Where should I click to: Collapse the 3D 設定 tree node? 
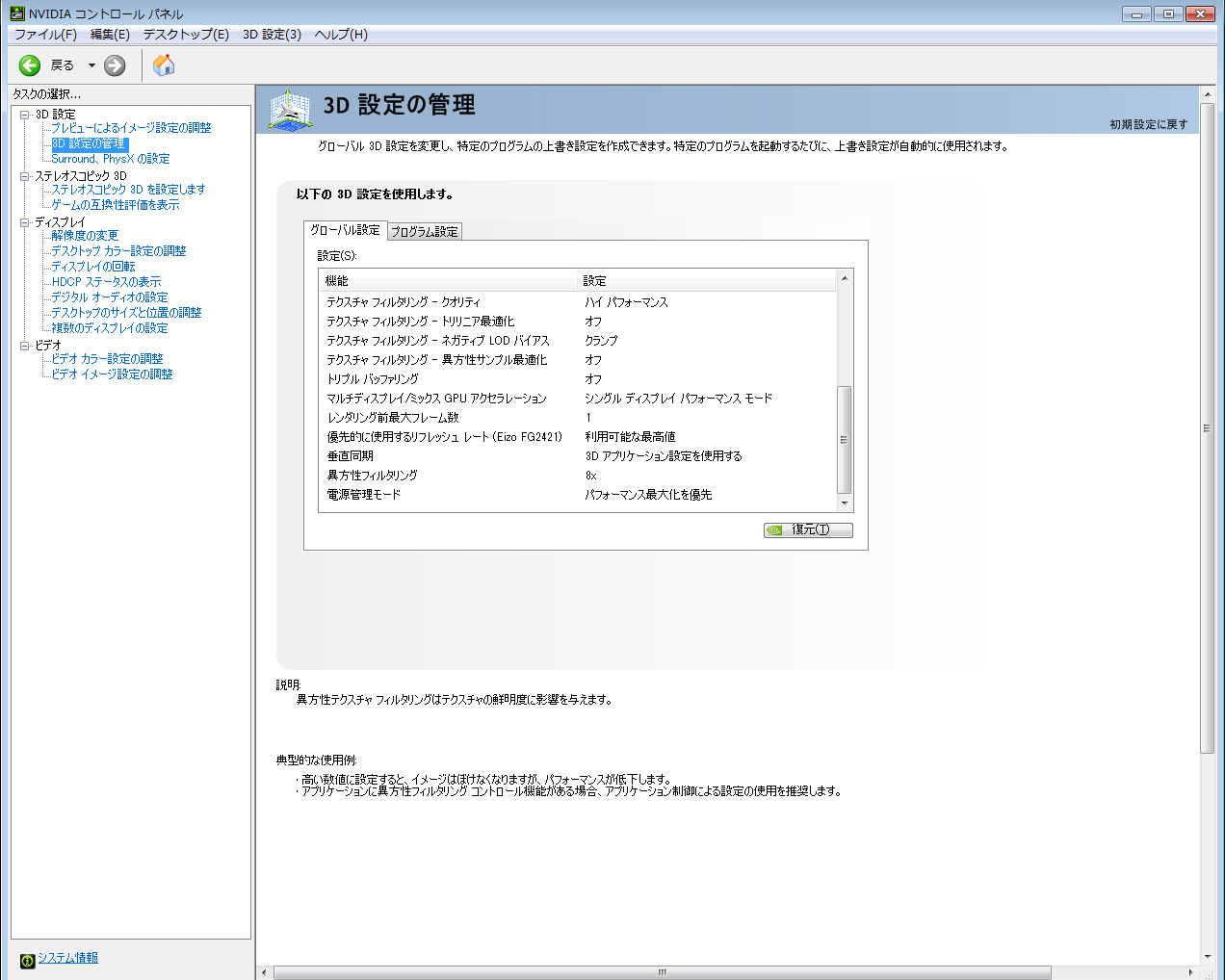(25, 115)
